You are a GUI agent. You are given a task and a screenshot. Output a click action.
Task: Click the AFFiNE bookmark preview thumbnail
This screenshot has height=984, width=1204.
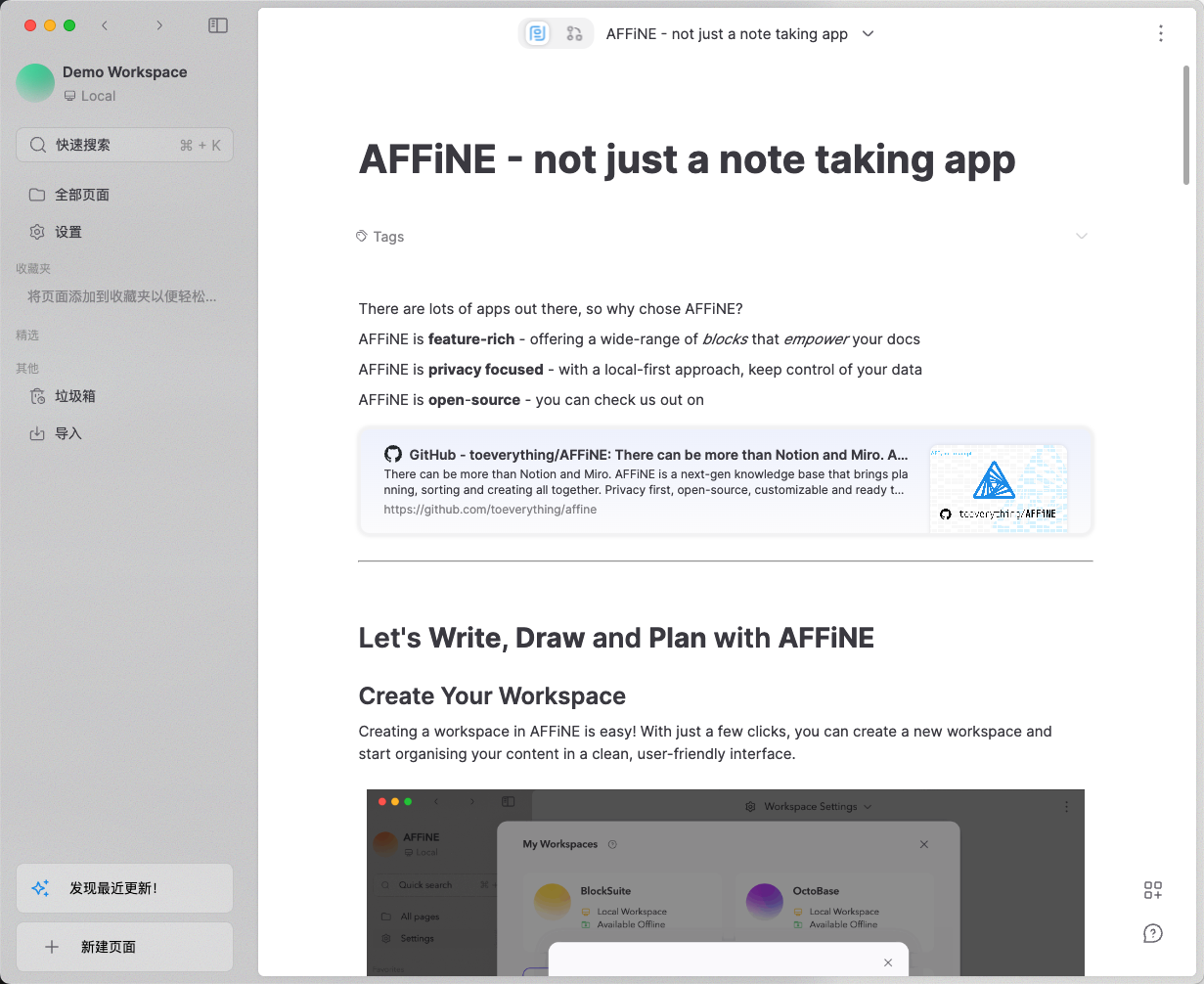[x=999, y=488]
